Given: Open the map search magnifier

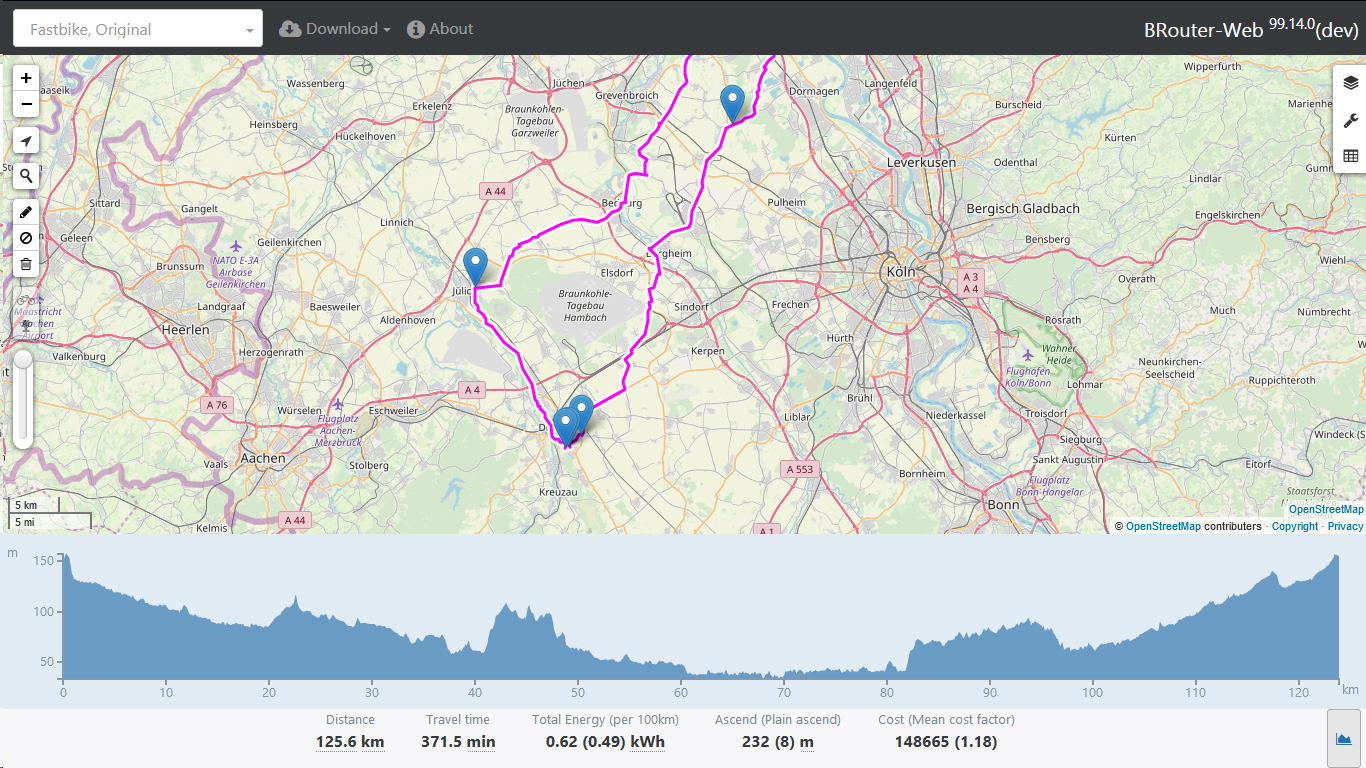Looking at the screenshot, I should [x=26, y=176].
